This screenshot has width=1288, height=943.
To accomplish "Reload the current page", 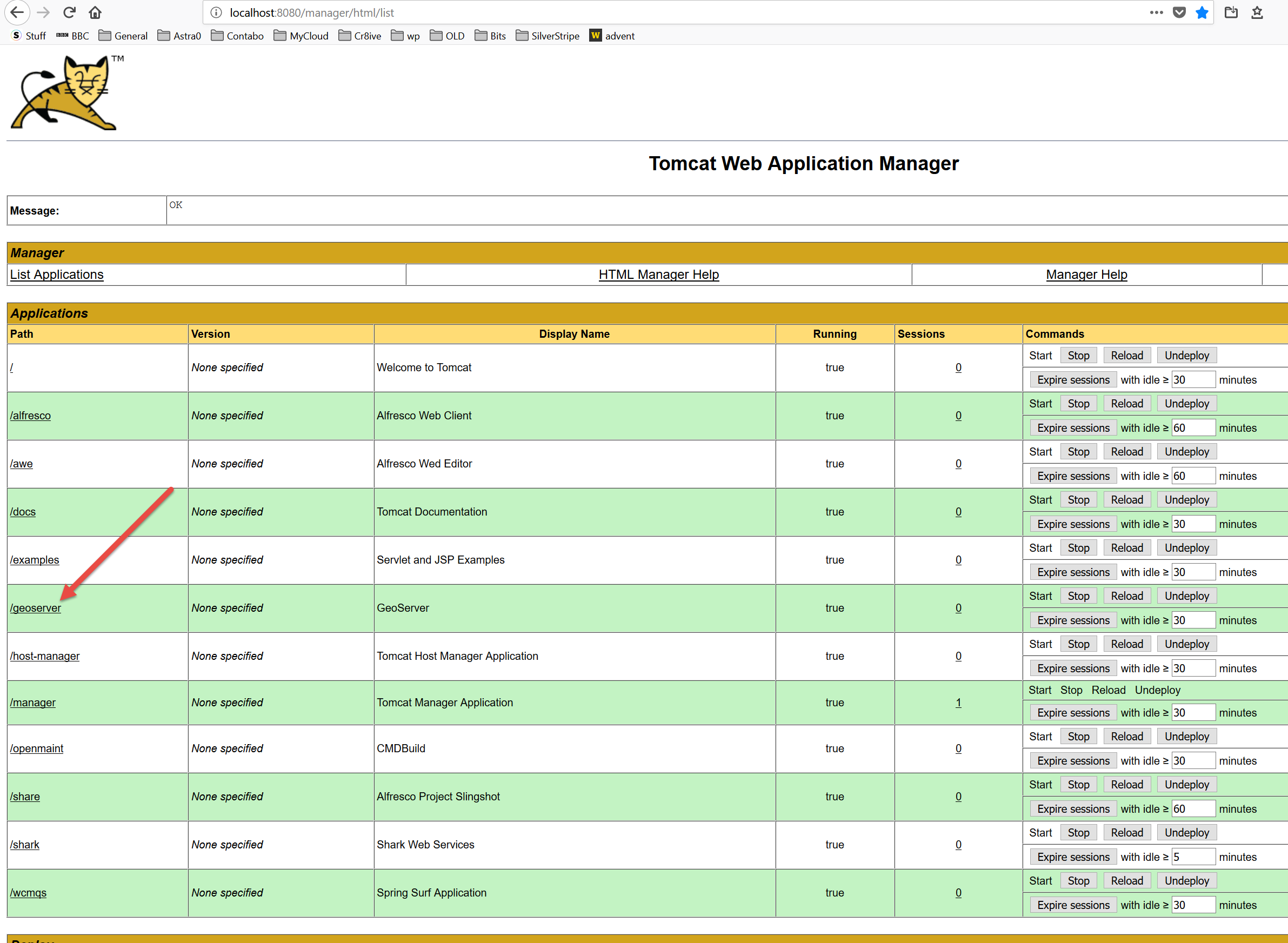I will pyautogui.click(x=70, y=12).
